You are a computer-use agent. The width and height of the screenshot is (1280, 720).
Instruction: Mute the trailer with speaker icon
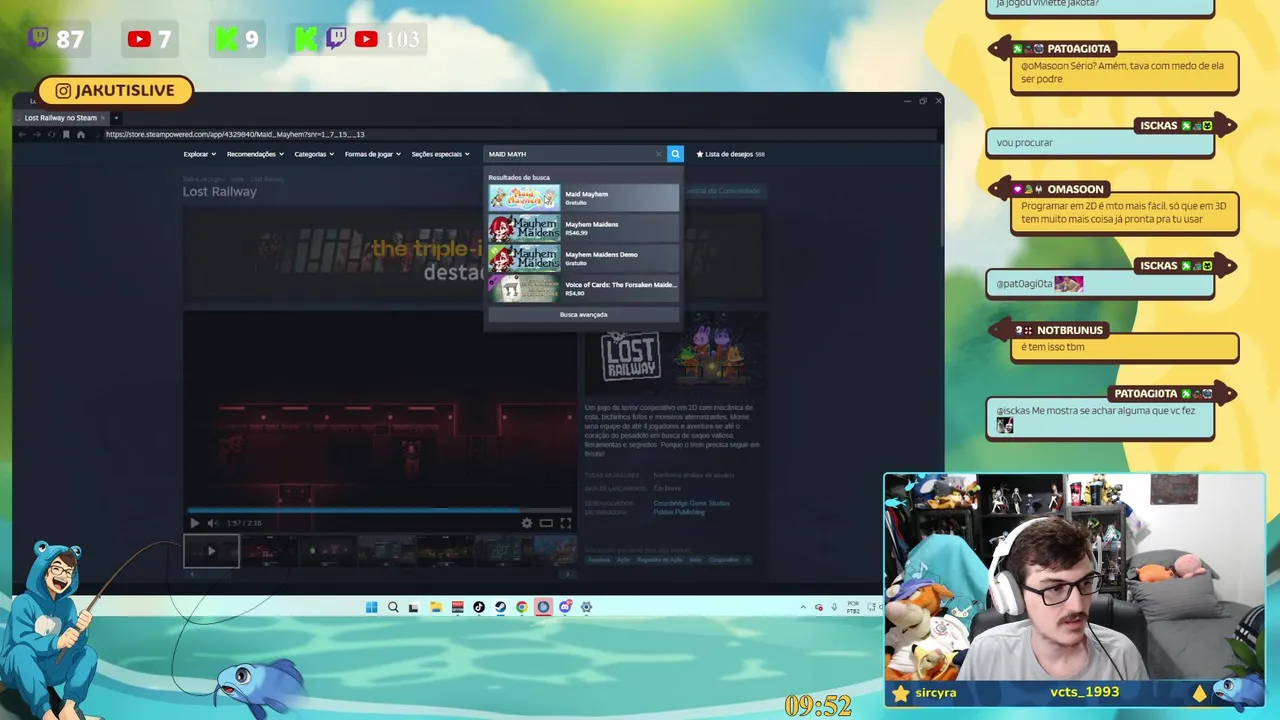[212, 523]
